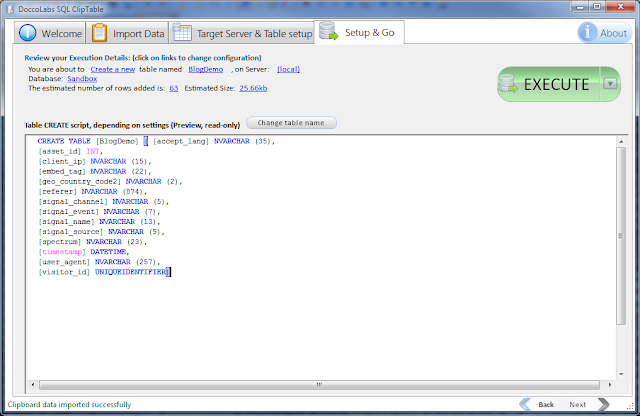Click the database icon on Execute button

pyautogui.click(x=508, y=84)
